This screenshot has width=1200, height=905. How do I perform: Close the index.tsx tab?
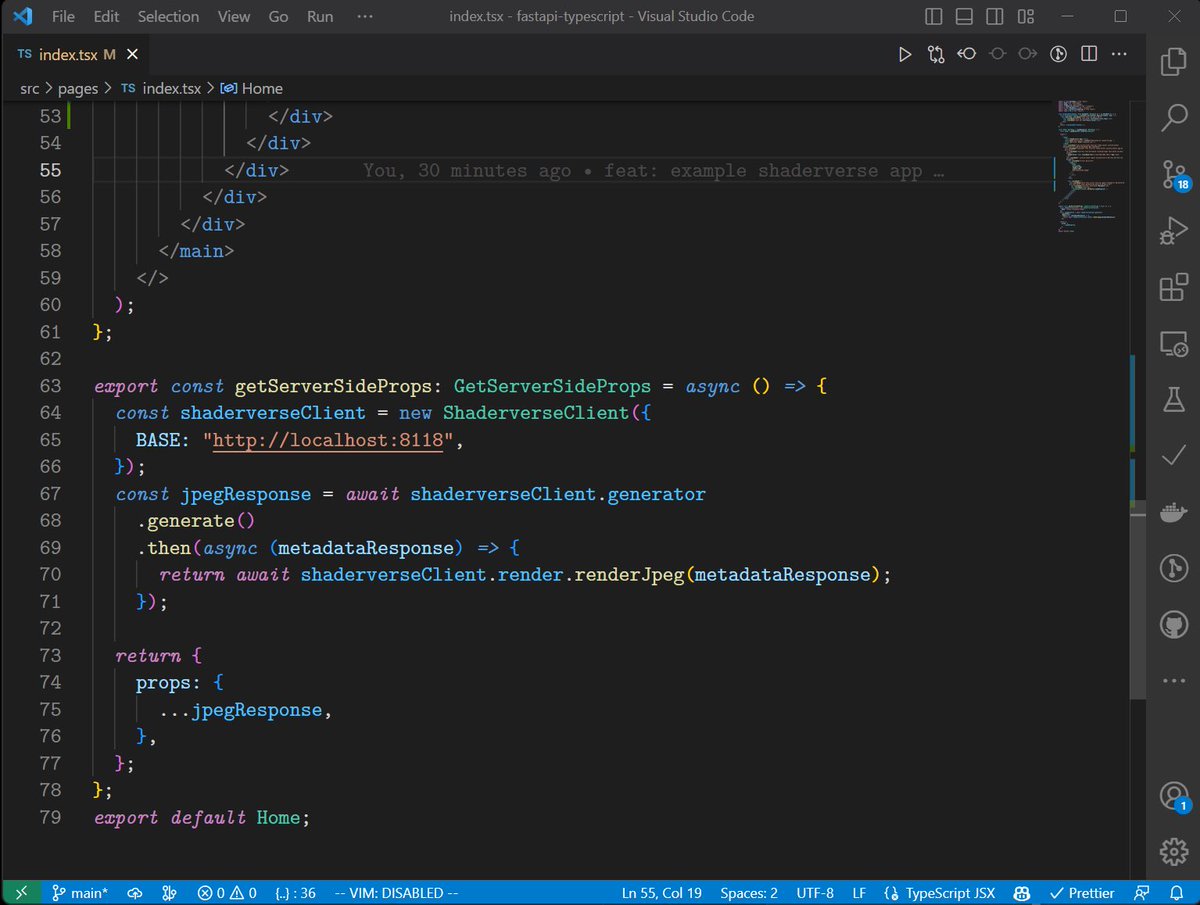point(133,54)
